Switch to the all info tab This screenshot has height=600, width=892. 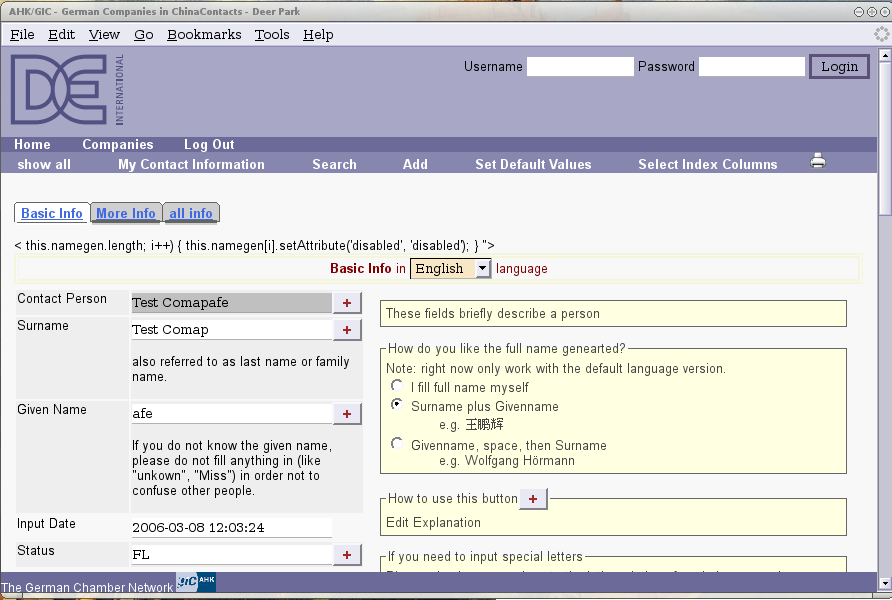point(190,213)
